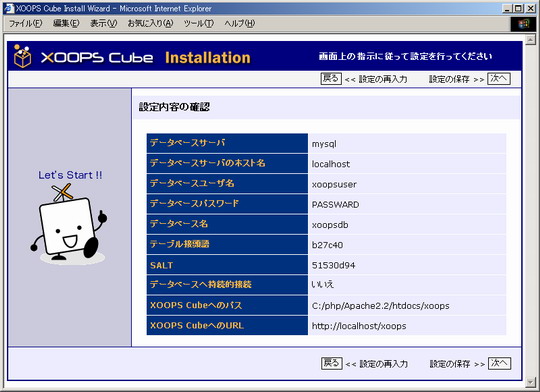Click the scrollbar up arrow

pos(530,40)
